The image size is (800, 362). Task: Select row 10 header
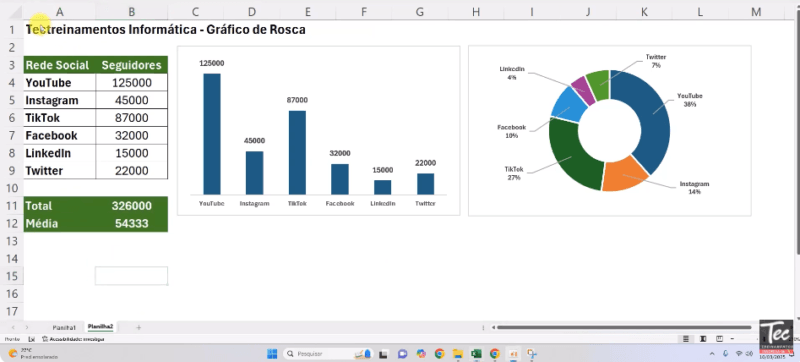(x=11, y=188)
